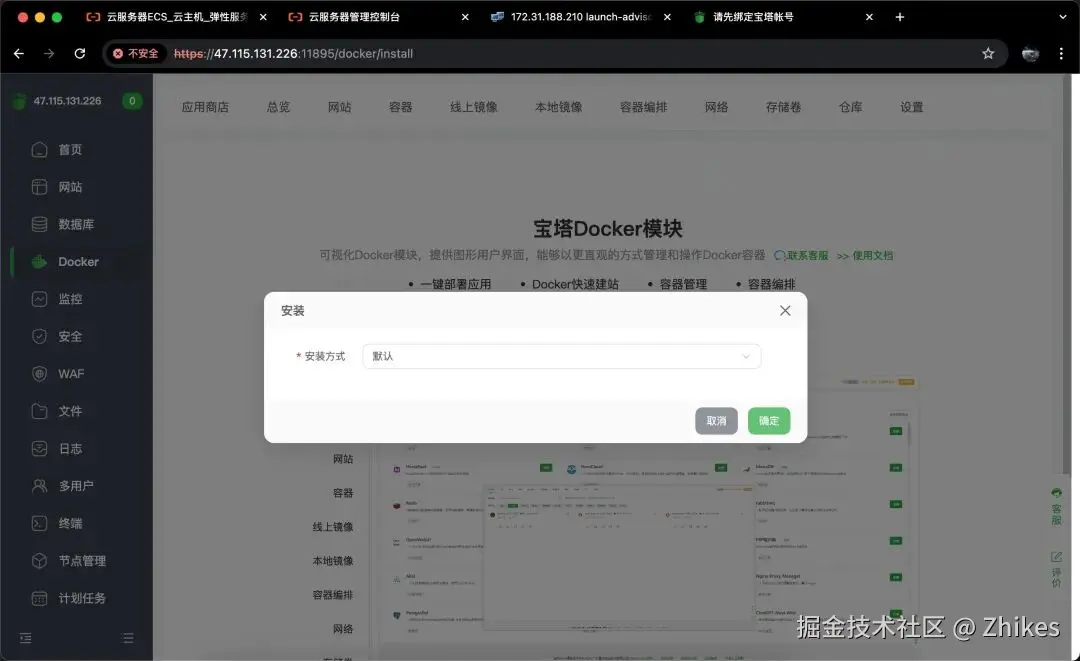Collapse the sidebar using the bottom-left menu icon

25,638
